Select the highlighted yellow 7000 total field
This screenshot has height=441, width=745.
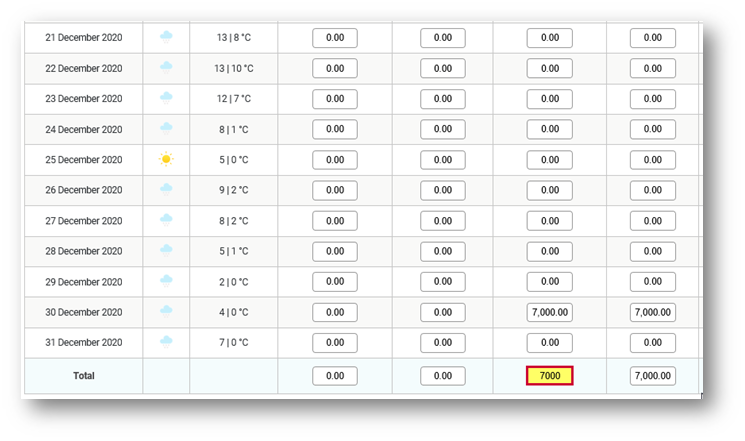tap(550, 375)
